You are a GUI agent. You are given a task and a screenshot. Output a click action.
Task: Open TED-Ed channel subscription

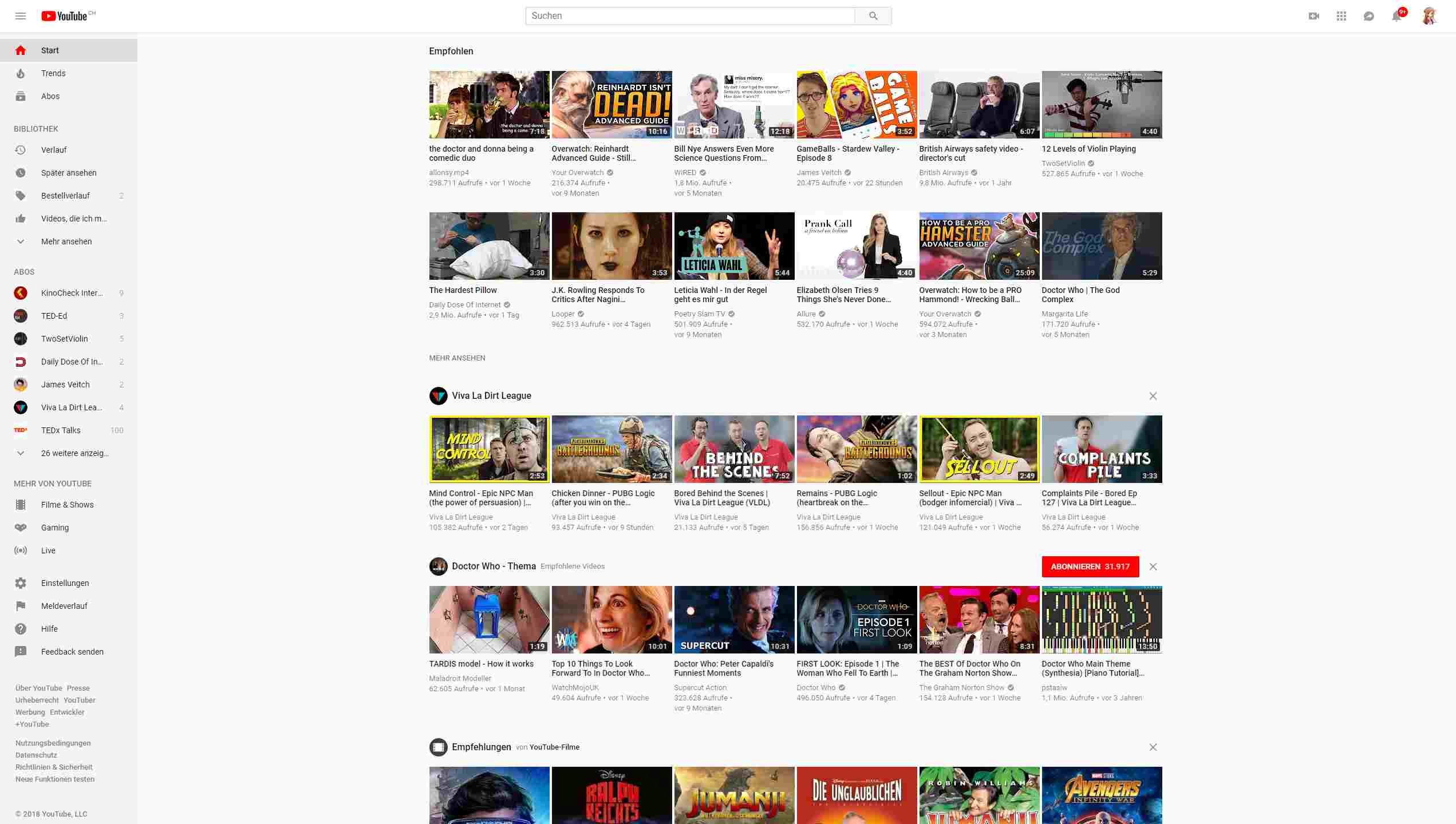click(69, 316)
